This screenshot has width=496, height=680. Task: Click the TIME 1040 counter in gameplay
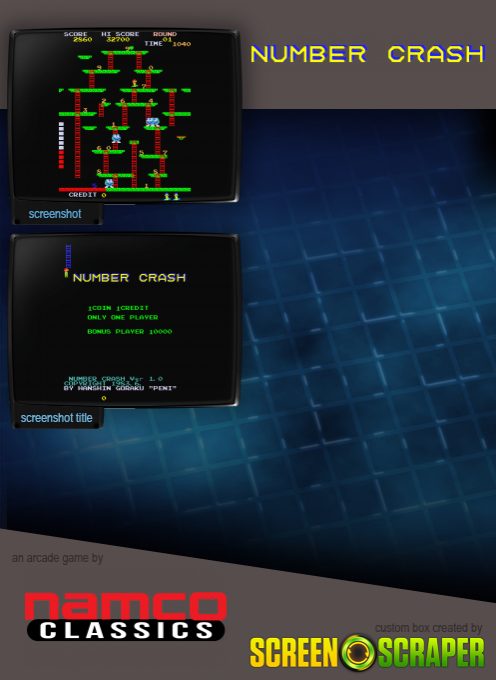tap(167, 44)
